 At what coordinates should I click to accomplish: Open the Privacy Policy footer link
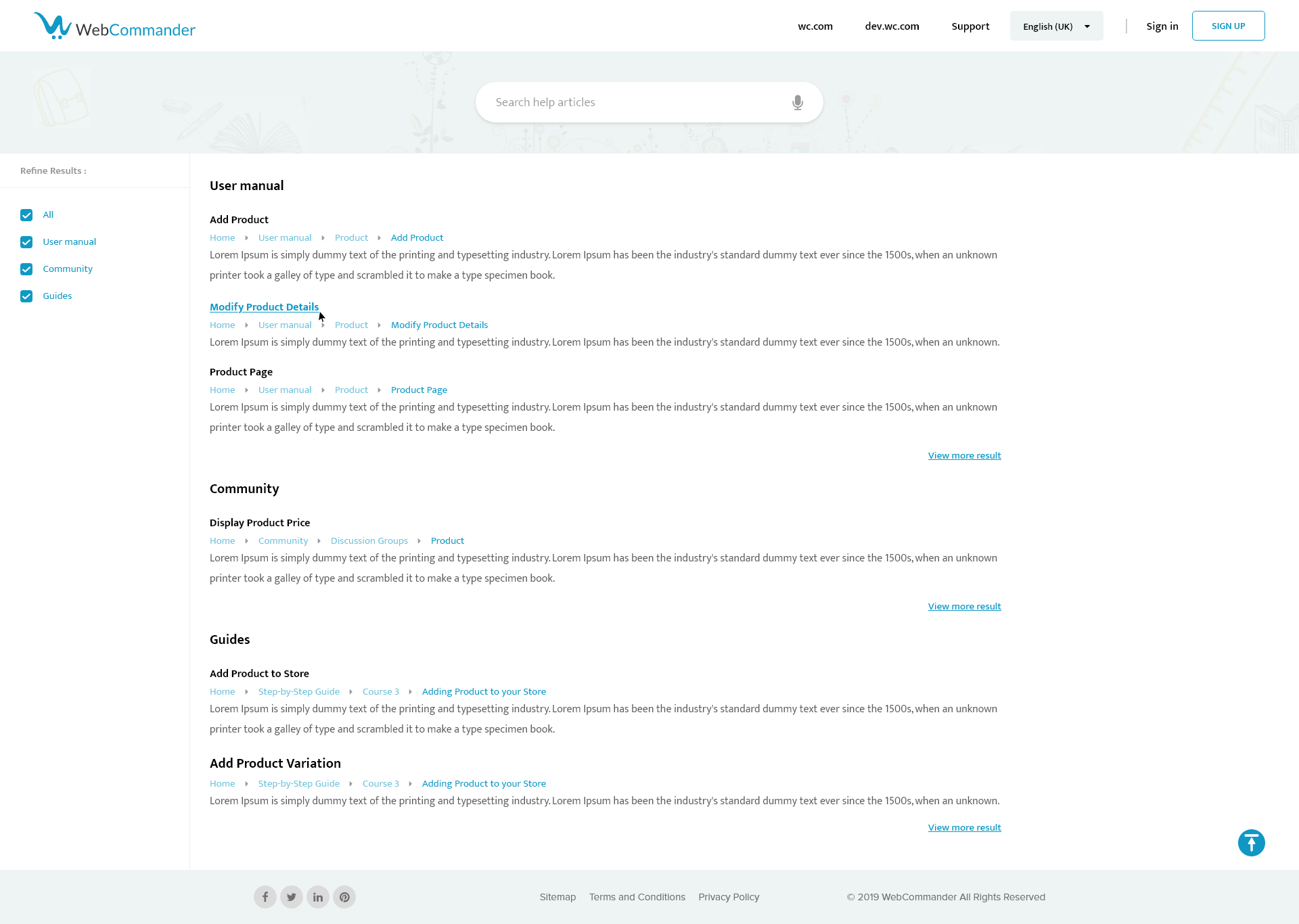coord(729,897)
